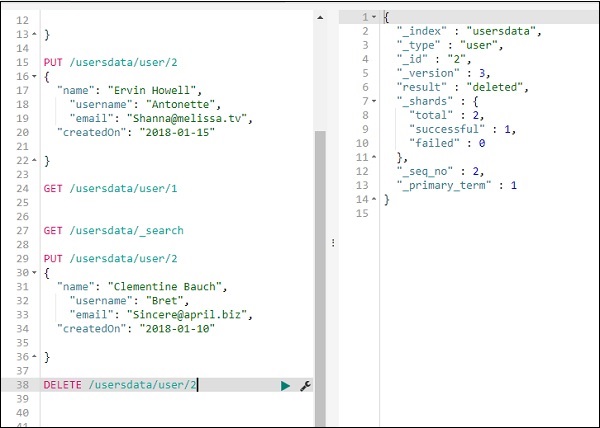Click fold marker on response line 11
The image size is (600, 428).
(x=374, y=157)
